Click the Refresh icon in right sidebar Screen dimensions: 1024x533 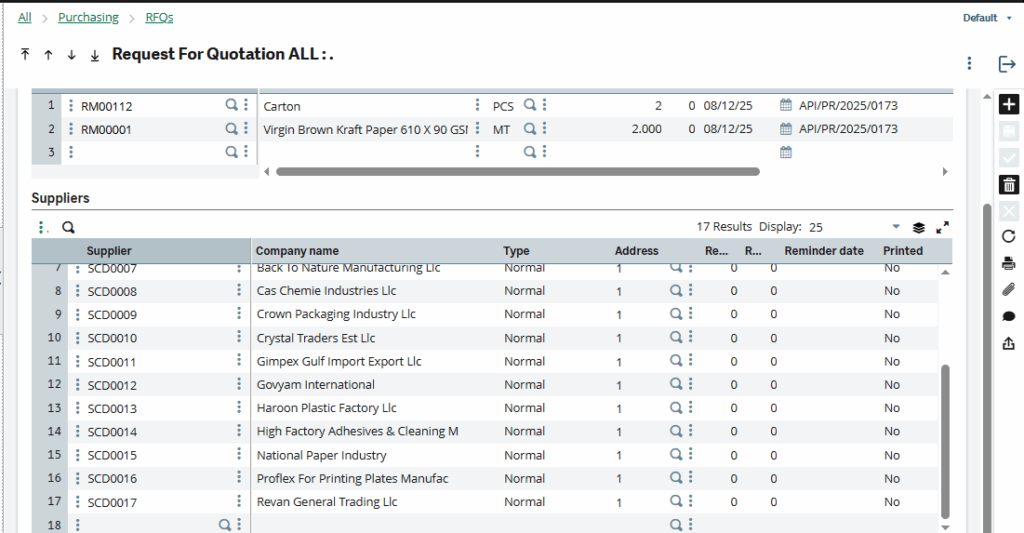(x=1008, y=236)
